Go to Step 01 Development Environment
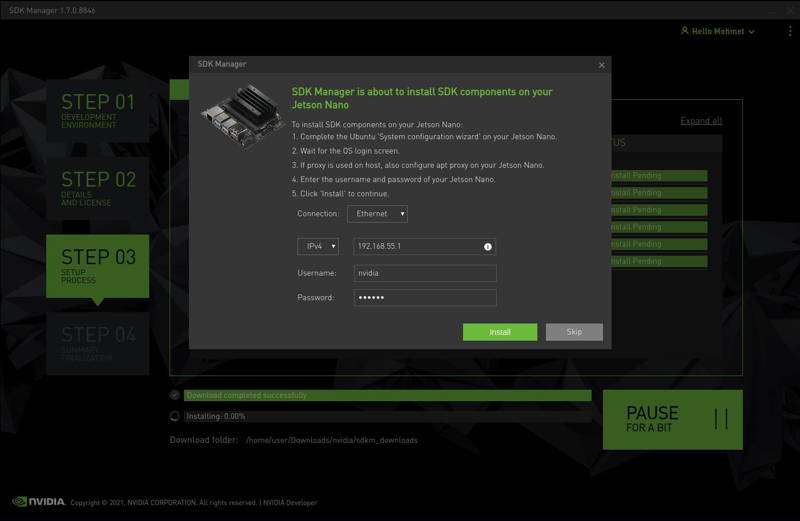This screenshot has width=800, height=521. pyautogui.click(x=97, y=110)
